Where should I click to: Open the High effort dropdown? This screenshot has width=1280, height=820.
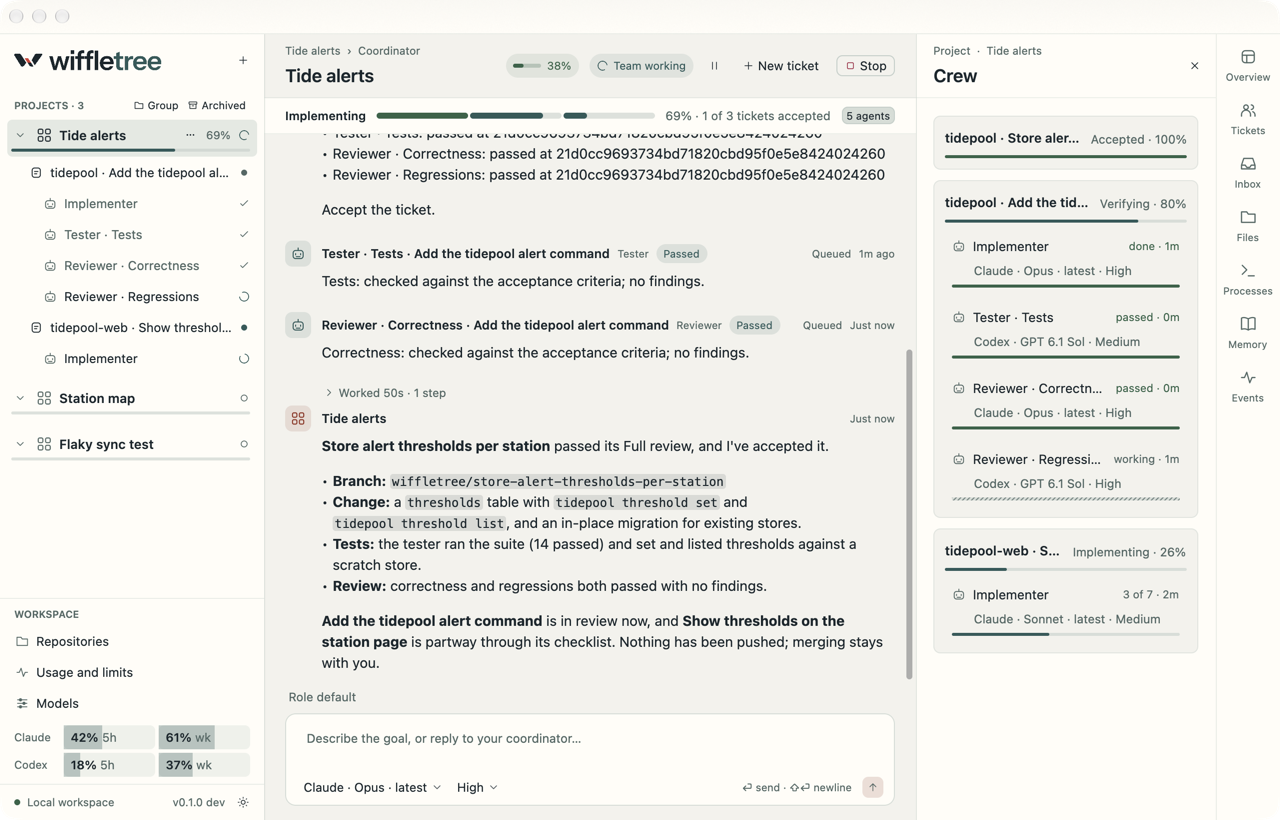point(477,788)
